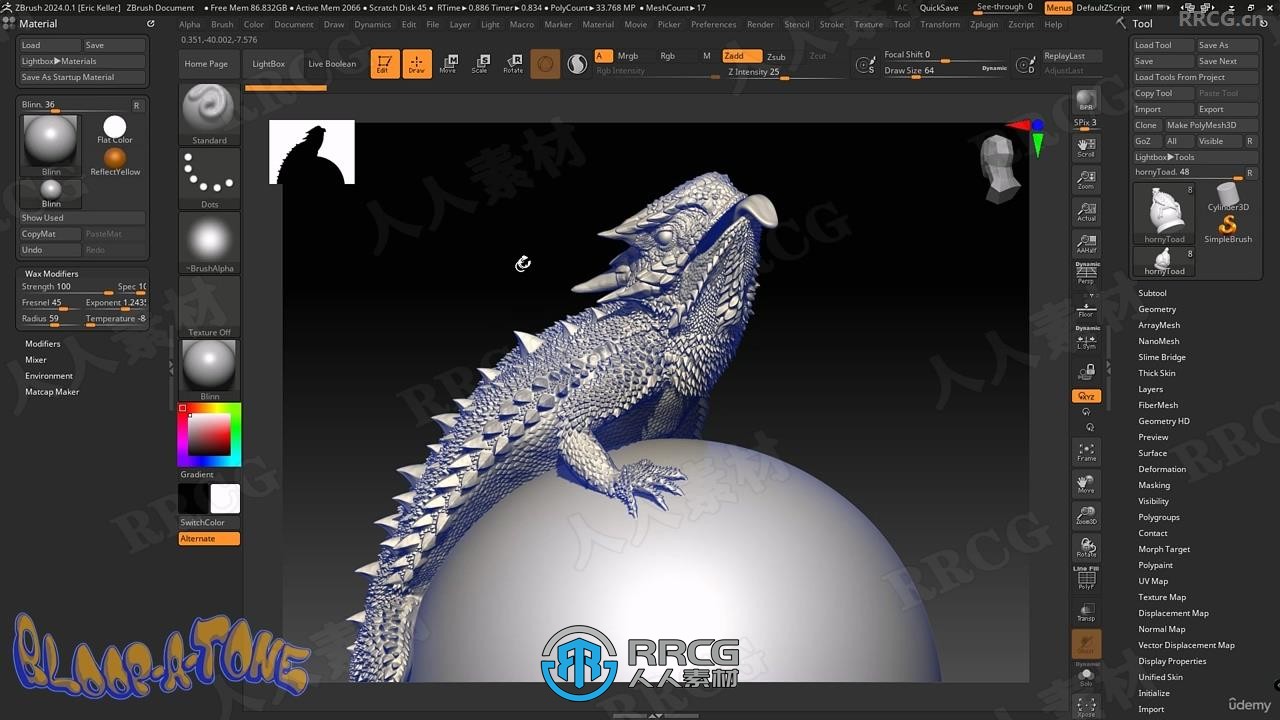Viewport: 1280px width, 720px height.
Task: Expand the Matcap Maker section
Action: (52, 392)
